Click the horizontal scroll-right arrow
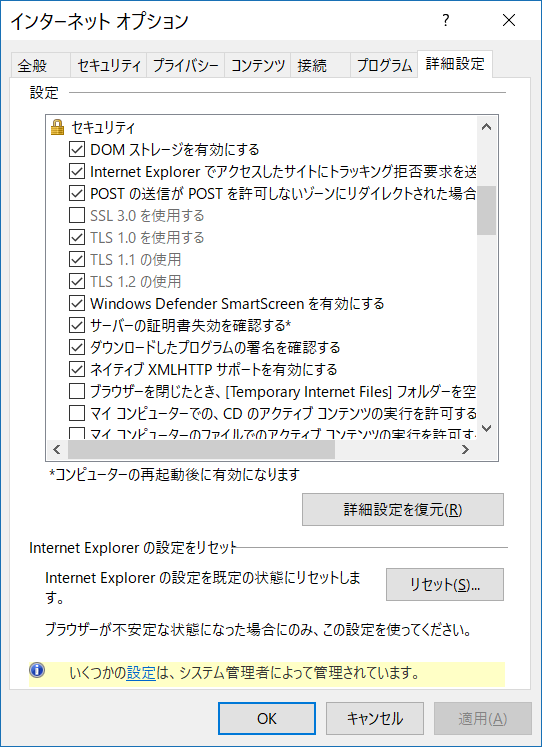This screenshot has width=542, height=747. pos(465,449)
